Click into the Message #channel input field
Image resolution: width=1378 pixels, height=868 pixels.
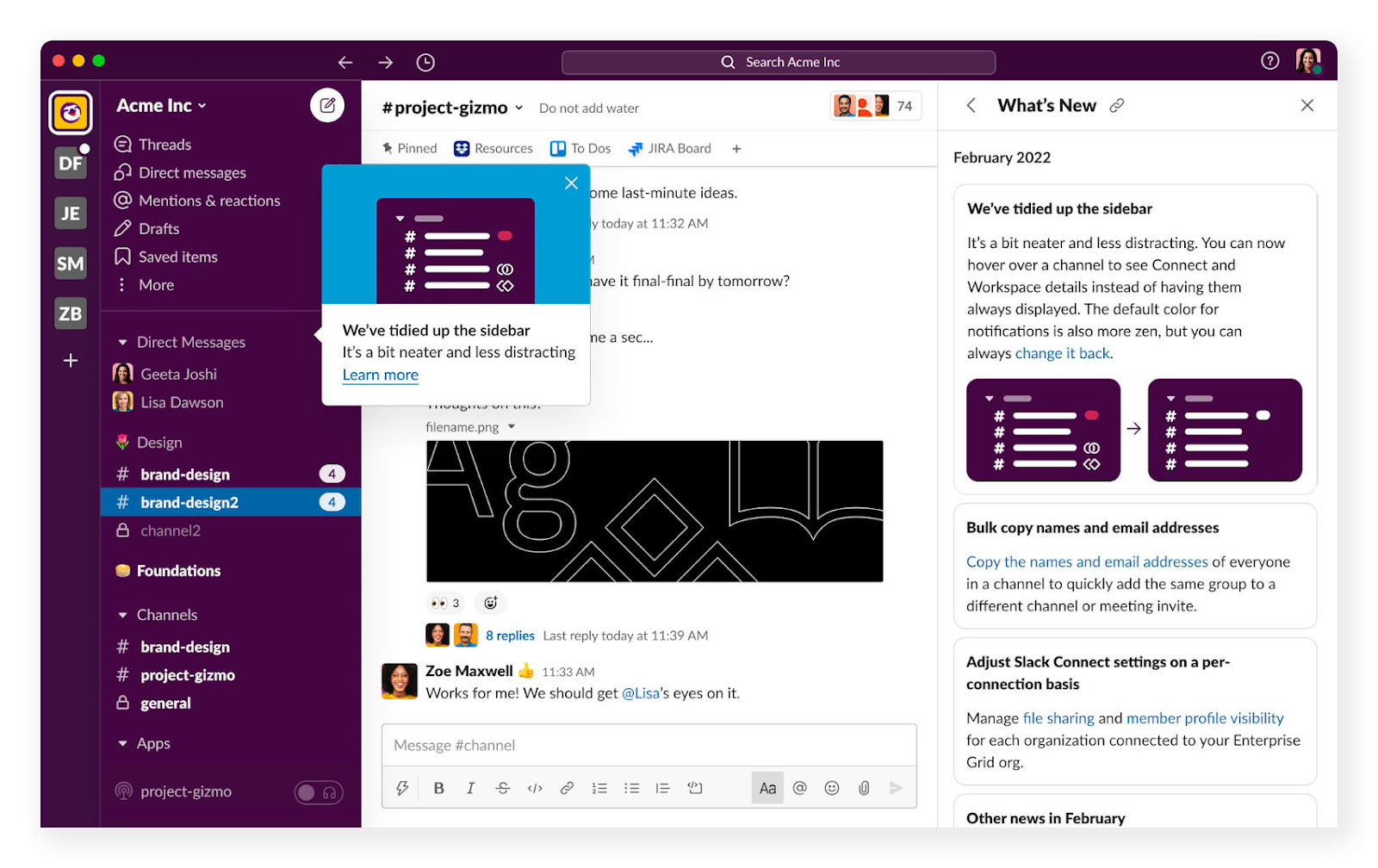point(649,746)
